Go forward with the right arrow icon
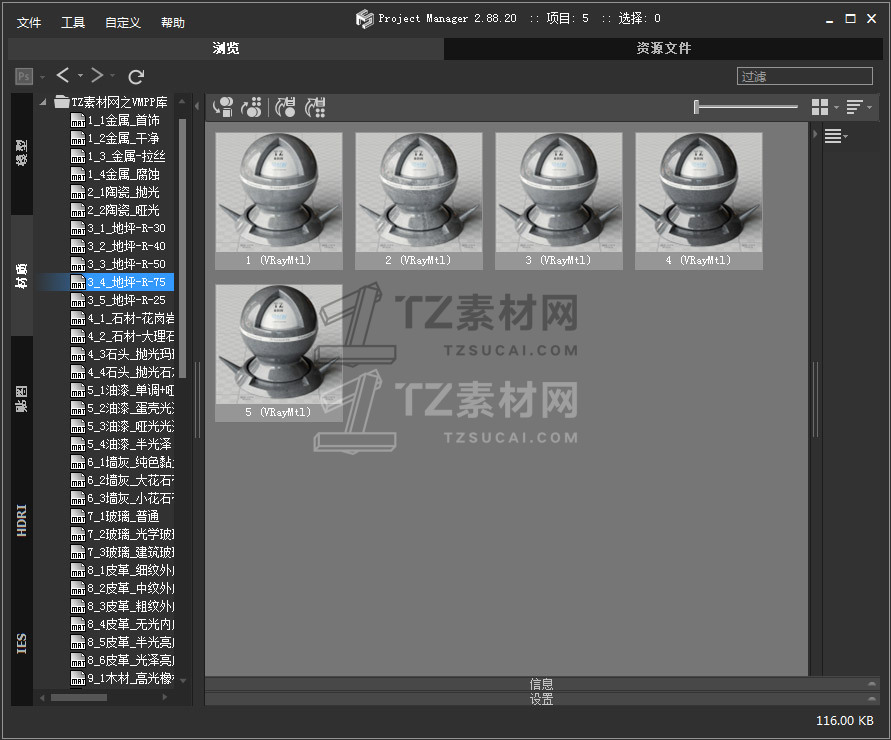The image size is (891, 740). pyautogui.click(x=97, y=76)
